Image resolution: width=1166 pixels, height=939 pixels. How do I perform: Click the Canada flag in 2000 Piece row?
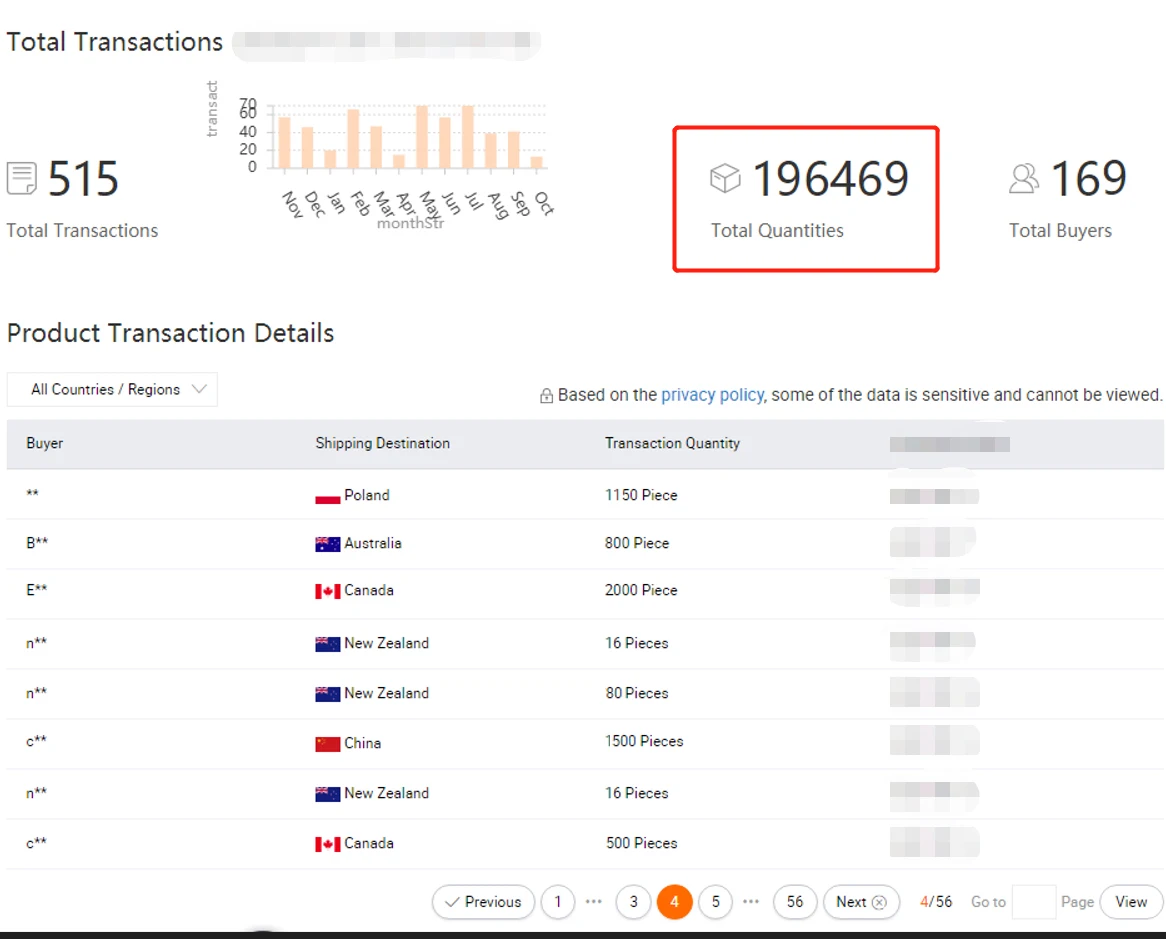click(327, 591)
